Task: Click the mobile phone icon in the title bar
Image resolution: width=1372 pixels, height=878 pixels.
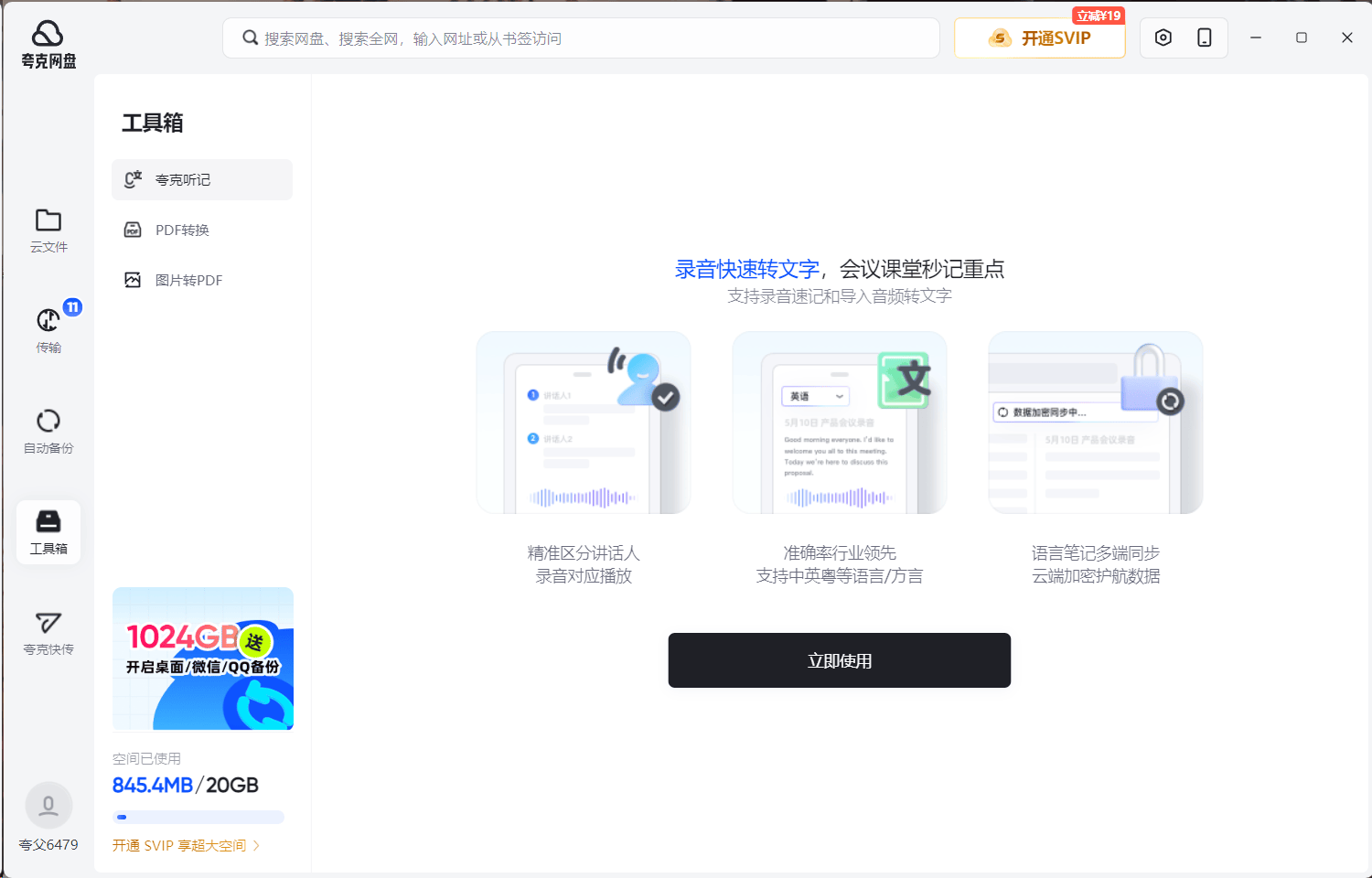Action: point(1205,37)
